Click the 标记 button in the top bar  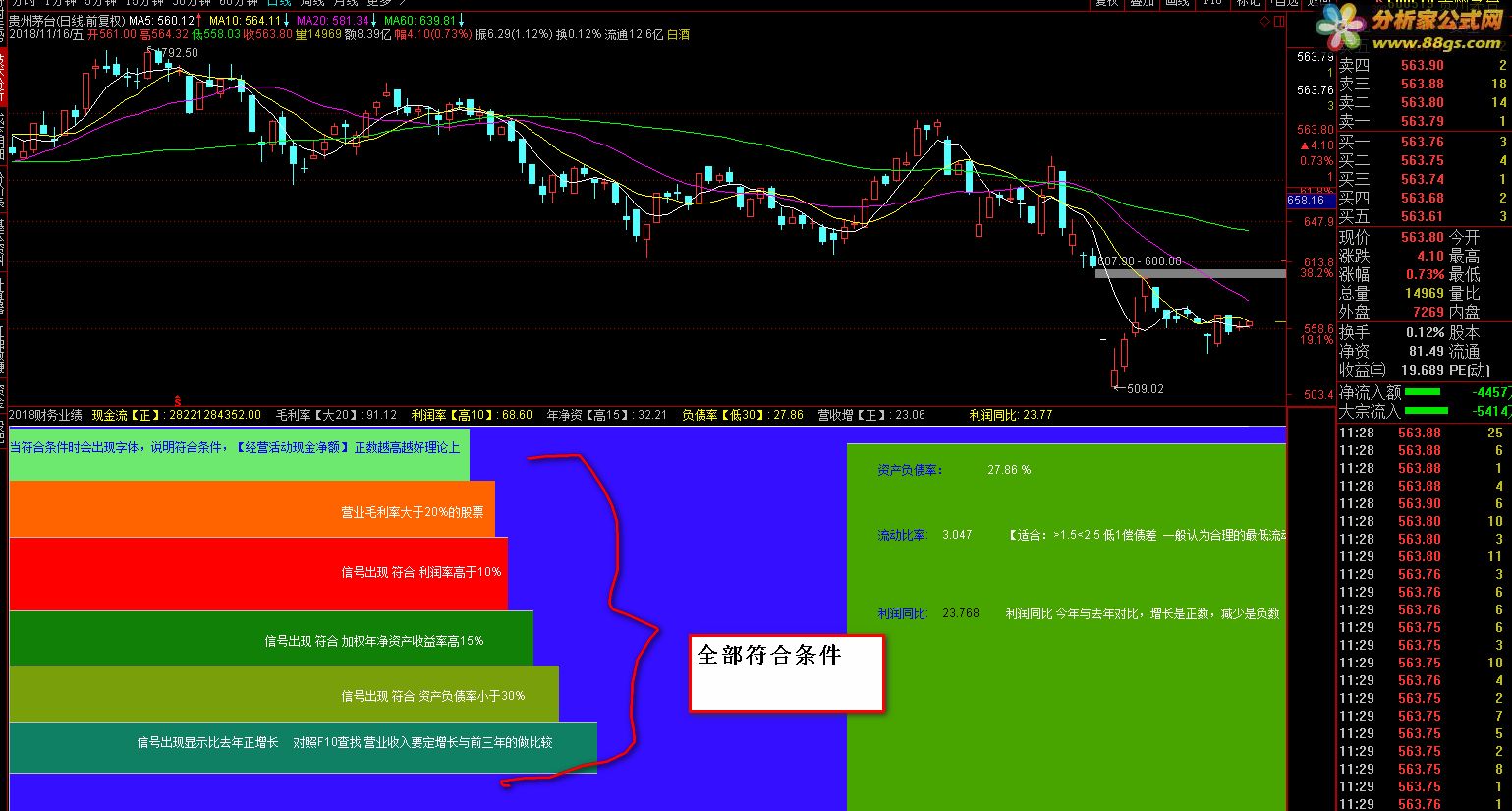(x=1248, y=3)
